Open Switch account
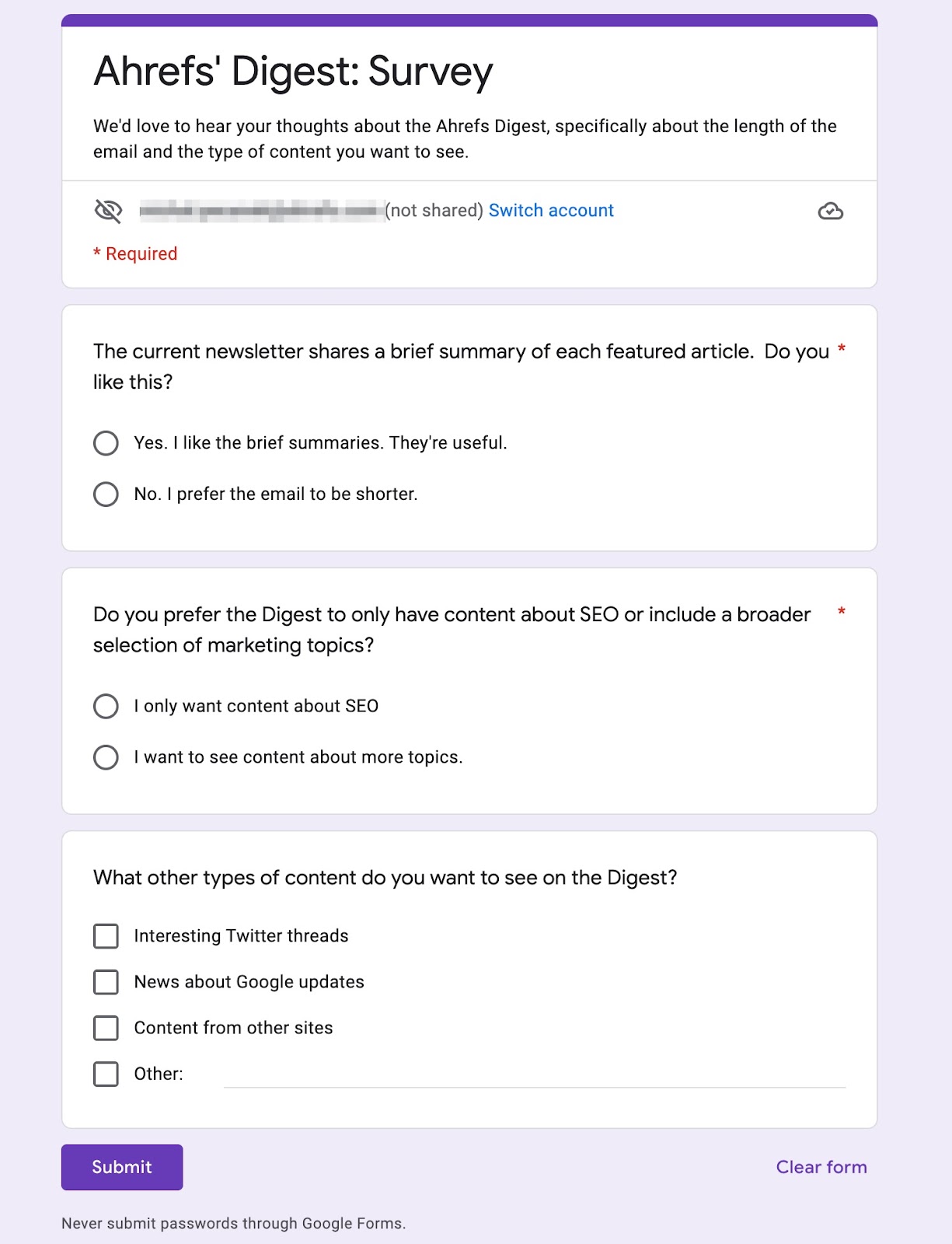Image resolution: width=952 pixels, height=1244 pixels. point(551,210)
